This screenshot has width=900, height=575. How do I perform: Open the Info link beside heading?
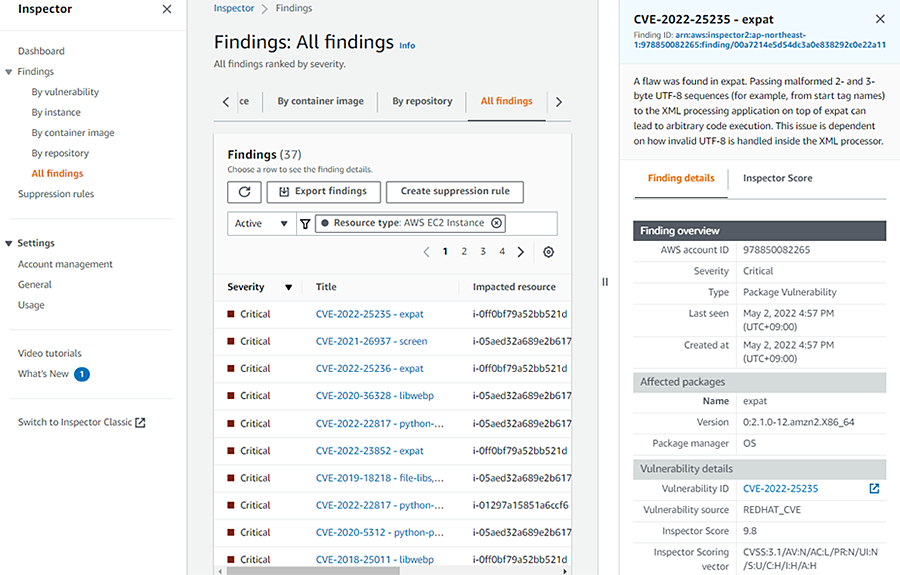[x=407, y=45]
